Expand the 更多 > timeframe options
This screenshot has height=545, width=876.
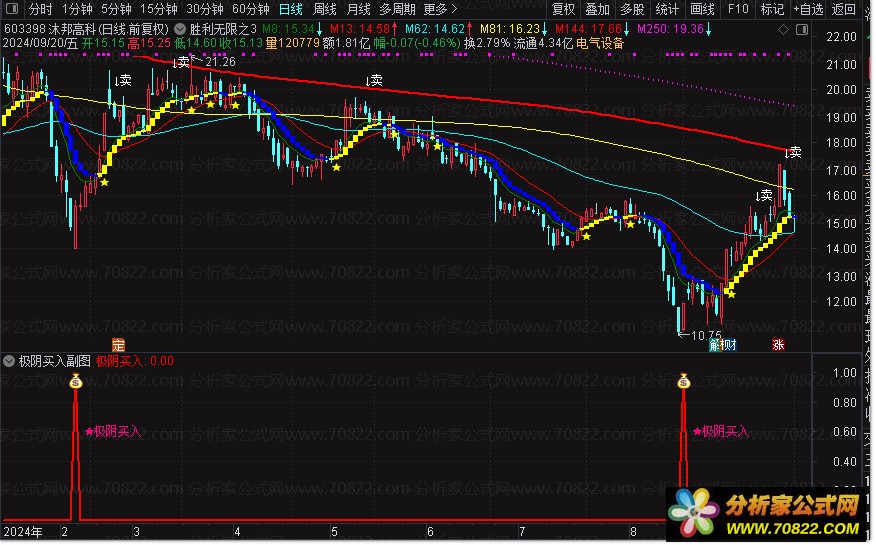coord(440,9)
